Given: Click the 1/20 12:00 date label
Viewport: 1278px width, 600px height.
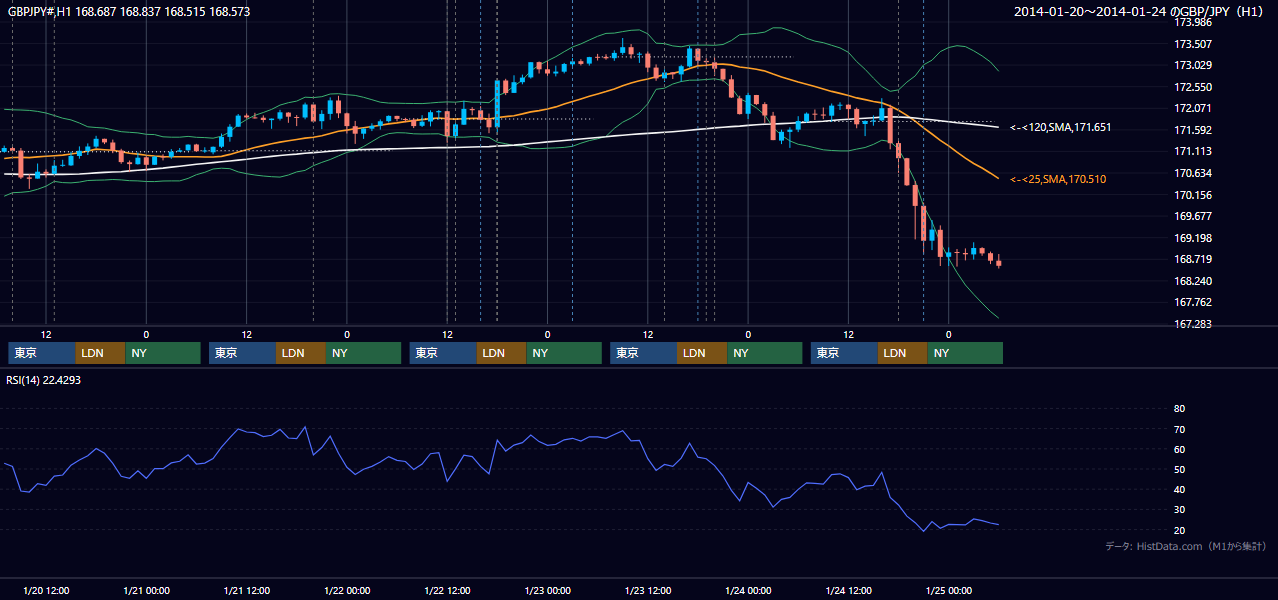Looking at the screenshot, I should 45,590.
